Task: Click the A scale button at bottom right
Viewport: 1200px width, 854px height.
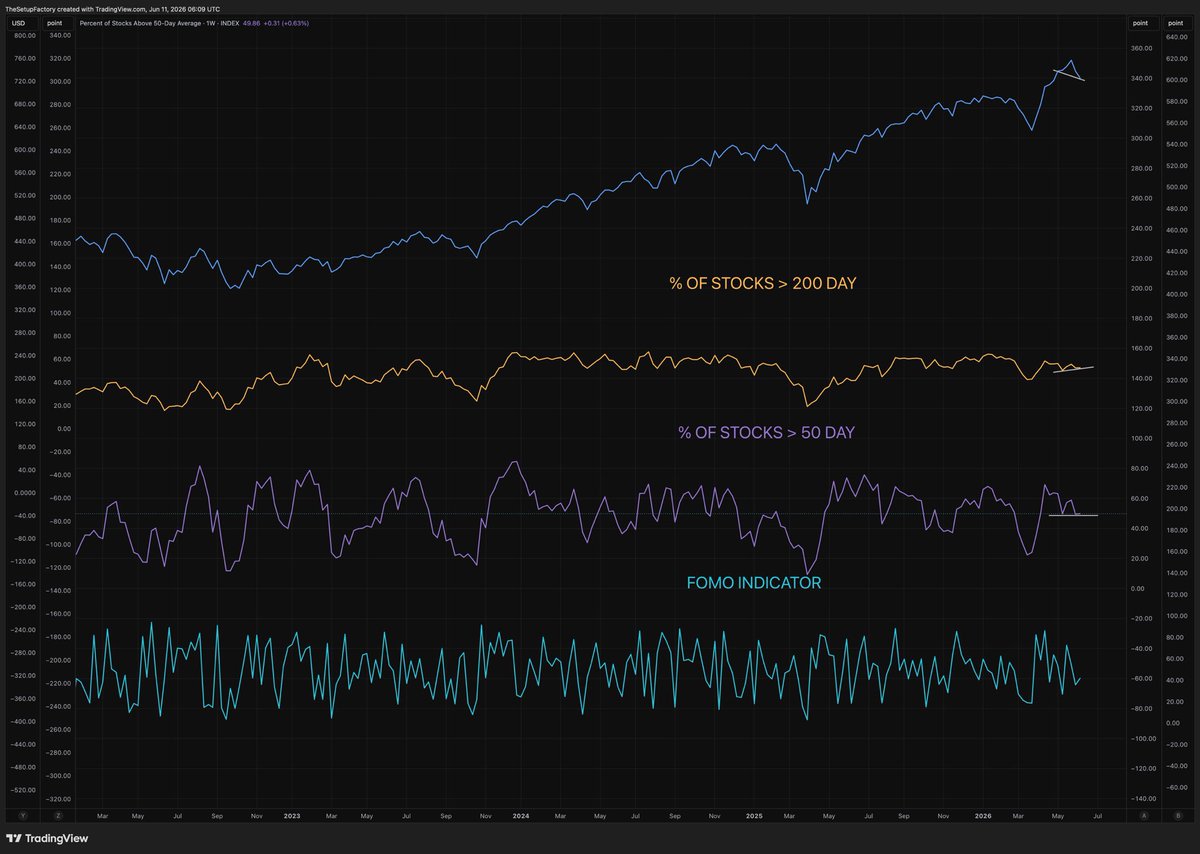Action: click(1142, 816)
